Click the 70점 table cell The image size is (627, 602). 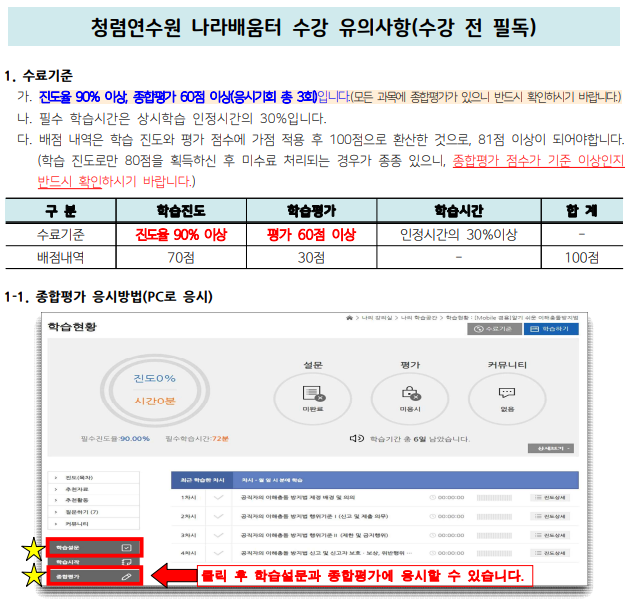tap(181, 257)
